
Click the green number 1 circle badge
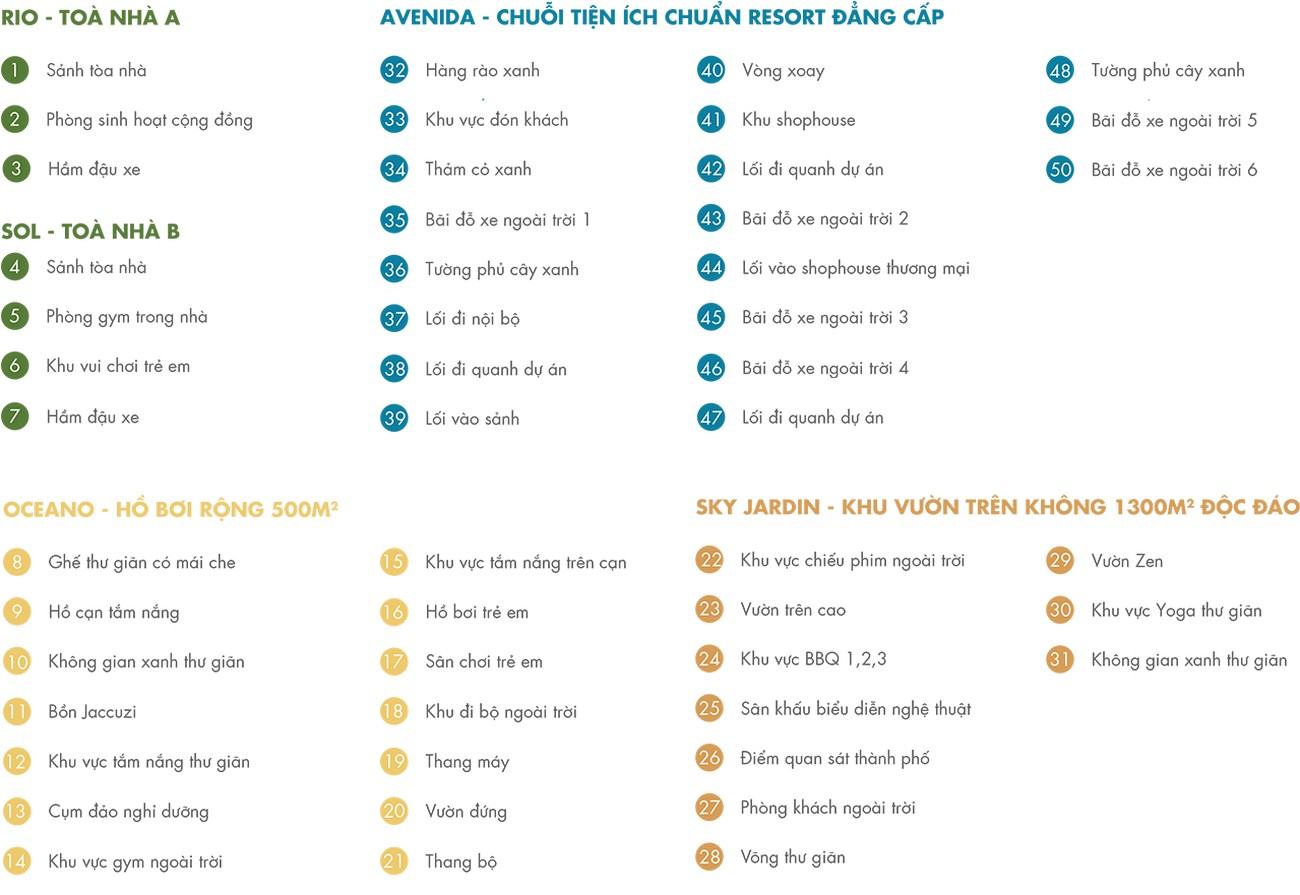[15, 70]
